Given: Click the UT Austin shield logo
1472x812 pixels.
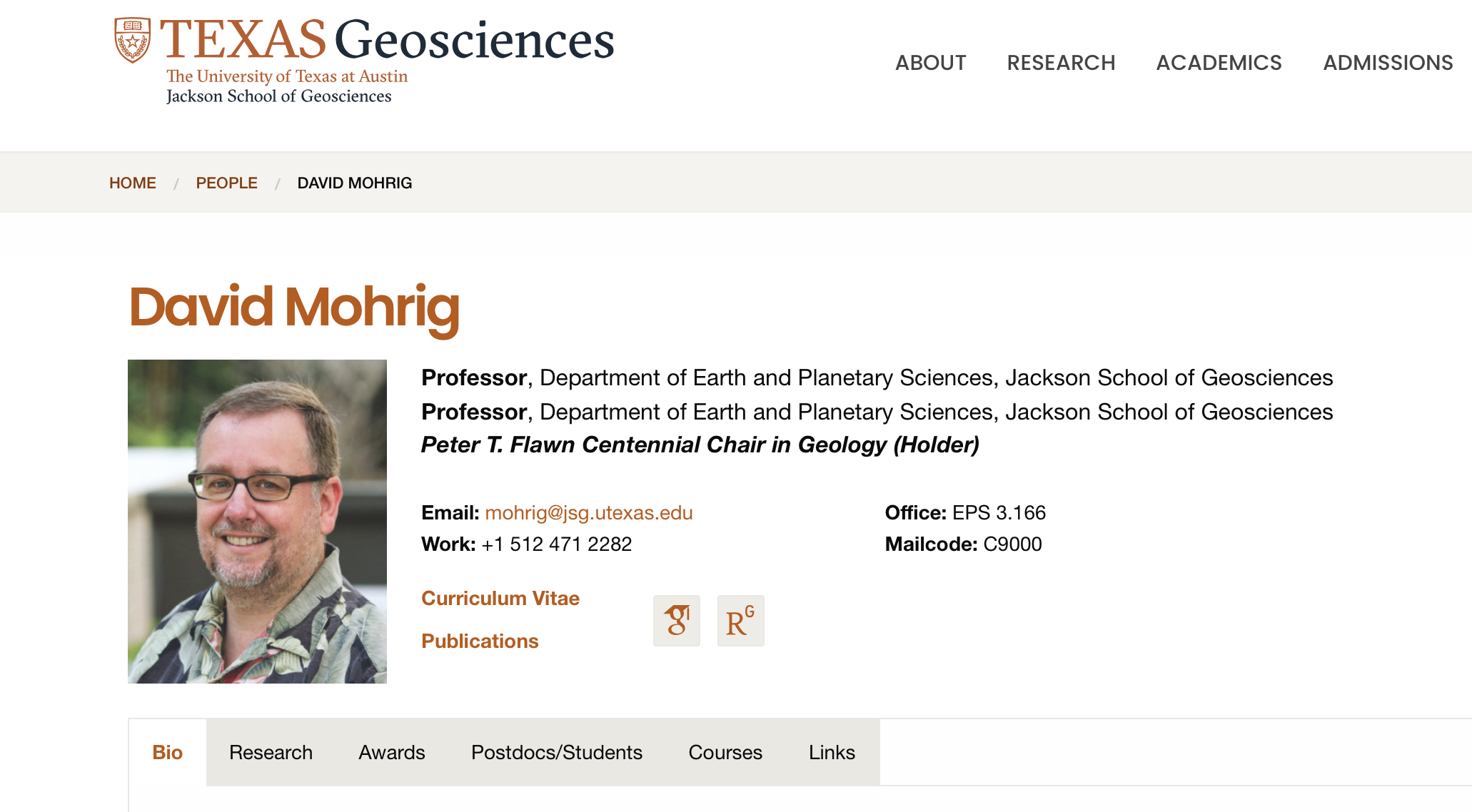Looking at the screenshot, I should coord(133,40).
